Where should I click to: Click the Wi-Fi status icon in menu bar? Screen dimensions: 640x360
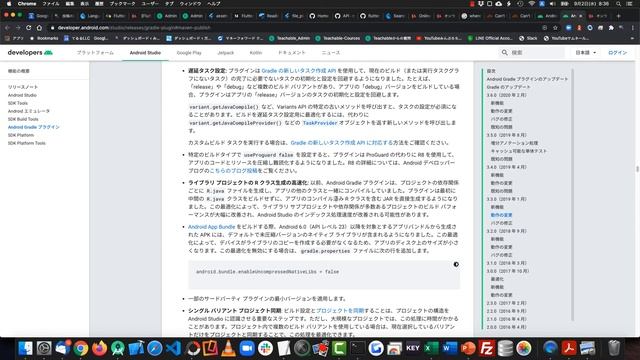[x=531, y=4]
